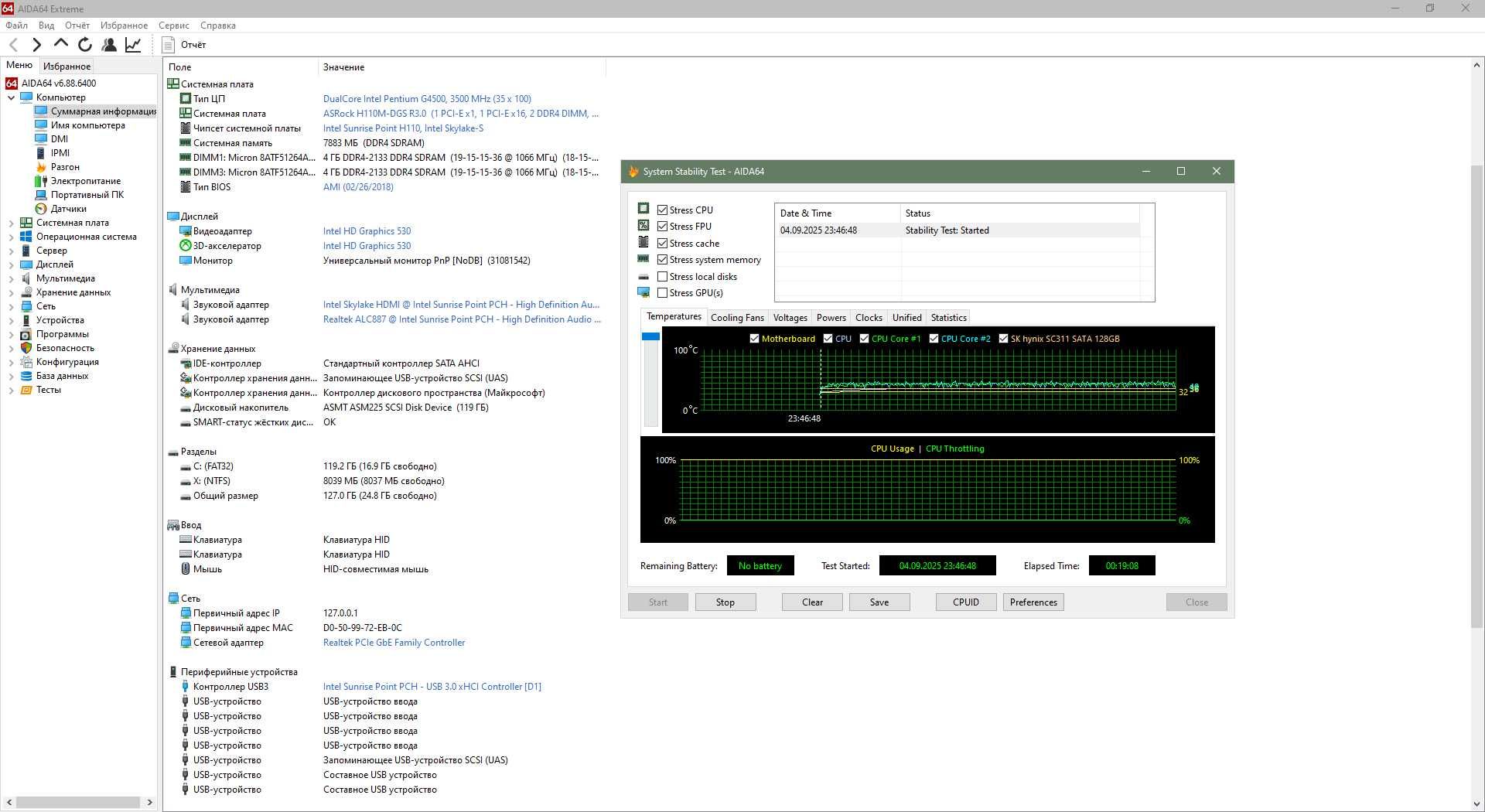Viewport: 1485px width, 812px height.
Task: Expand Операционная система tree node
Action: click(x=11, y=237)
